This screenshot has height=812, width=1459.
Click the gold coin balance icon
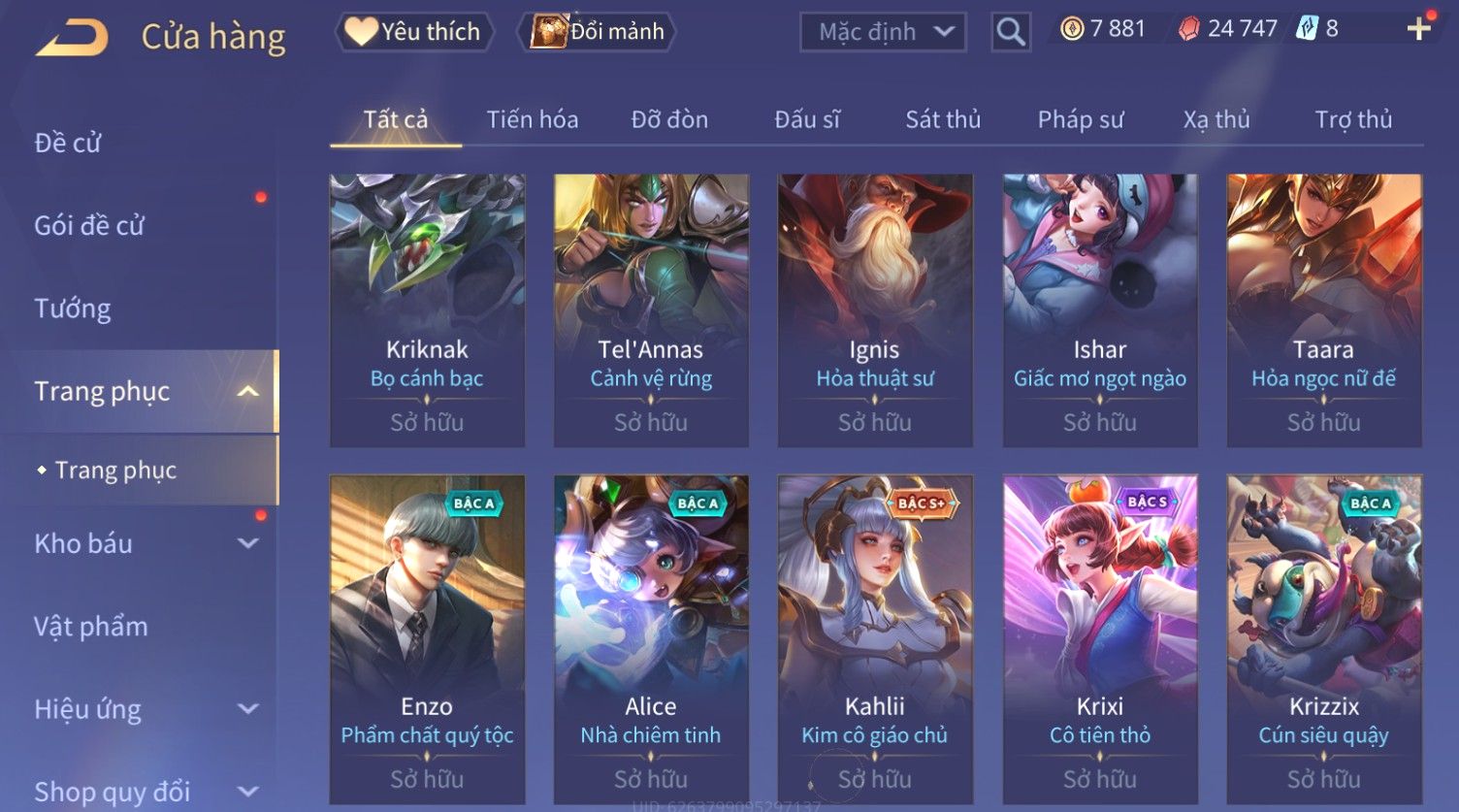pos(1071,29)
